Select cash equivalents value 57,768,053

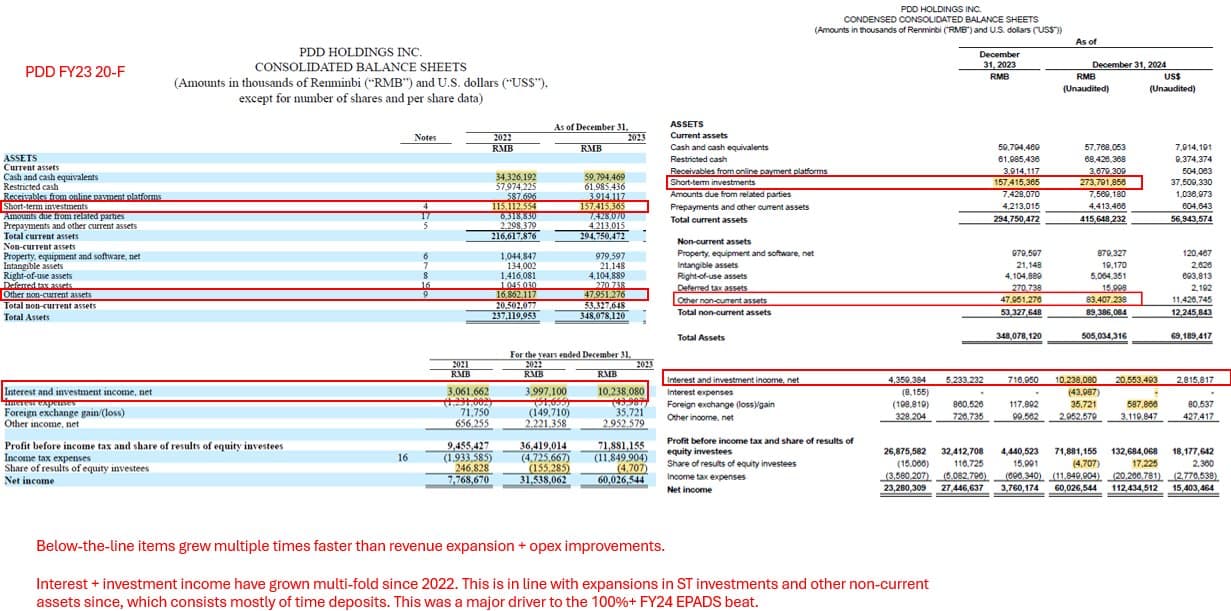click(1105, 147)
